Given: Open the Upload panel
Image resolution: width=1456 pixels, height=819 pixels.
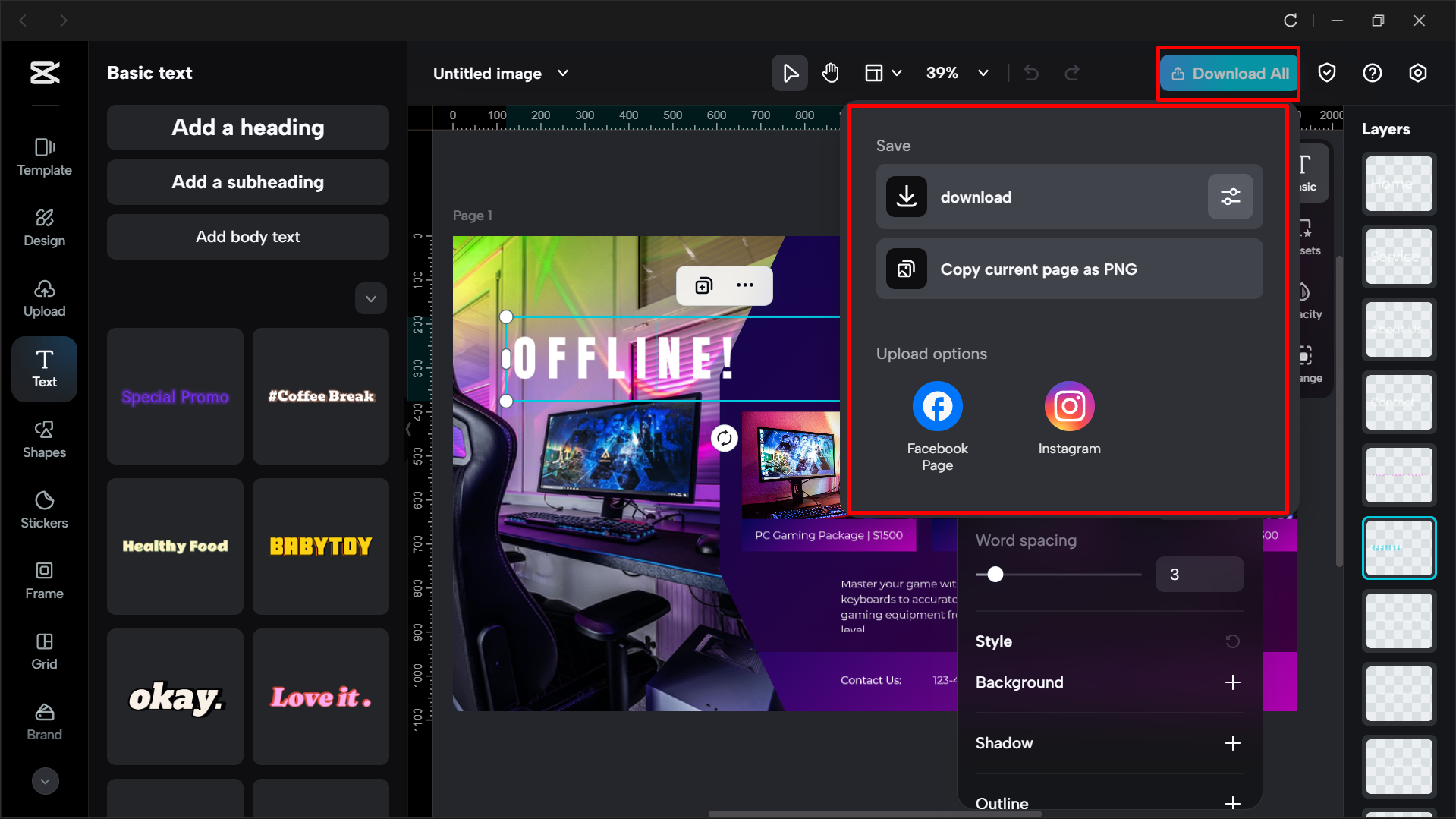Looking at the screenshot, I should 44,298.
